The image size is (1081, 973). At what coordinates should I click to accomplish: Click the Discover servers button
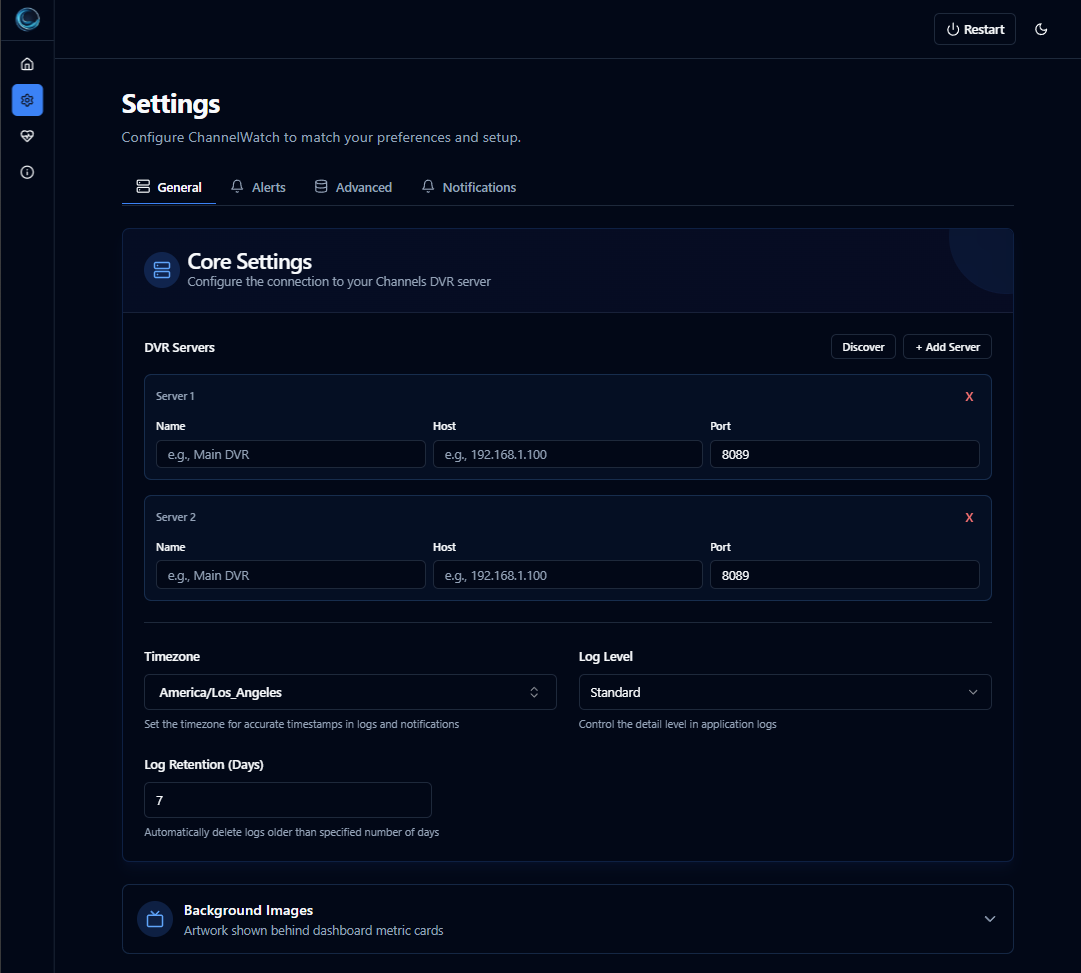click(863, 347)
